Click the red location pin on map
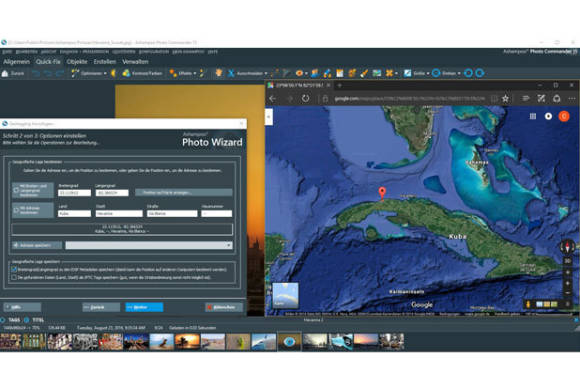Image resolution: width=580 pixels, height=388 pixels. coord(382,193)
